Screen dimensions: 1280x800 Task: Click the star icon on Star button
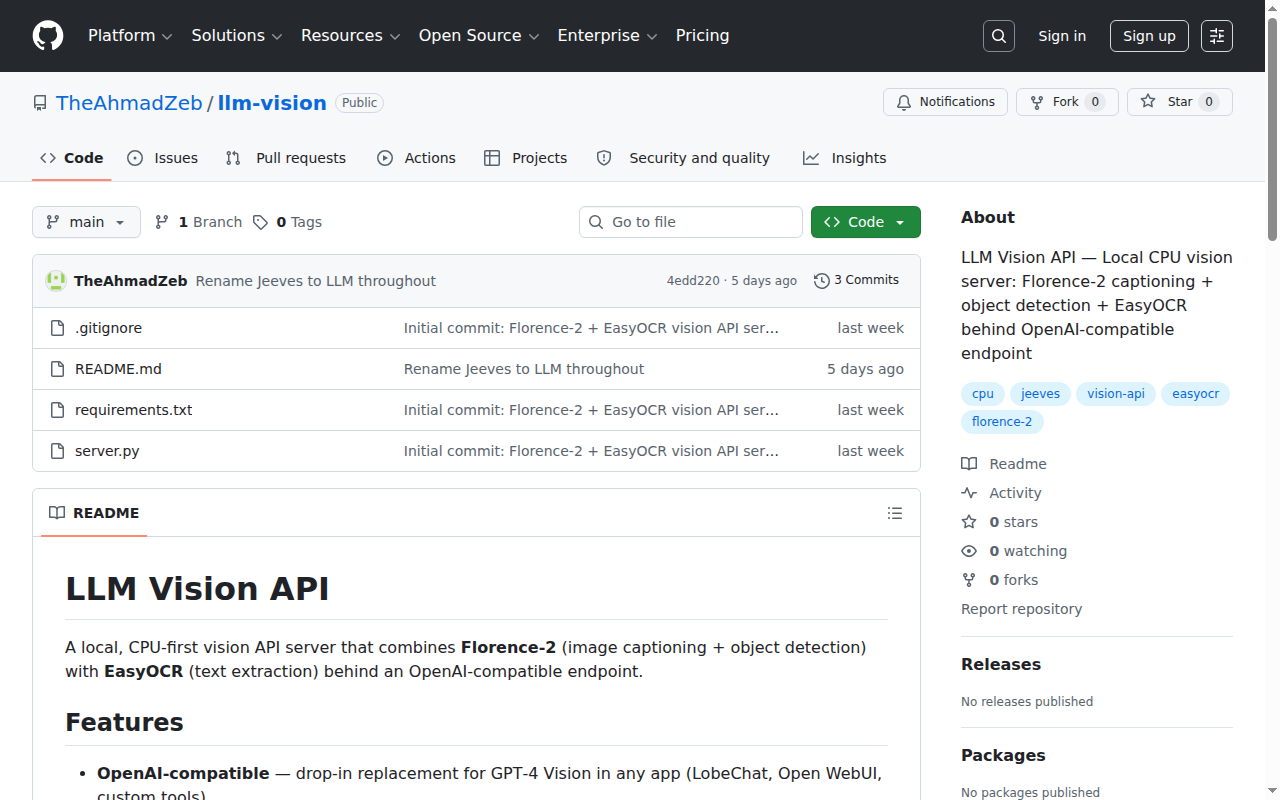[x=1148, y=102]
